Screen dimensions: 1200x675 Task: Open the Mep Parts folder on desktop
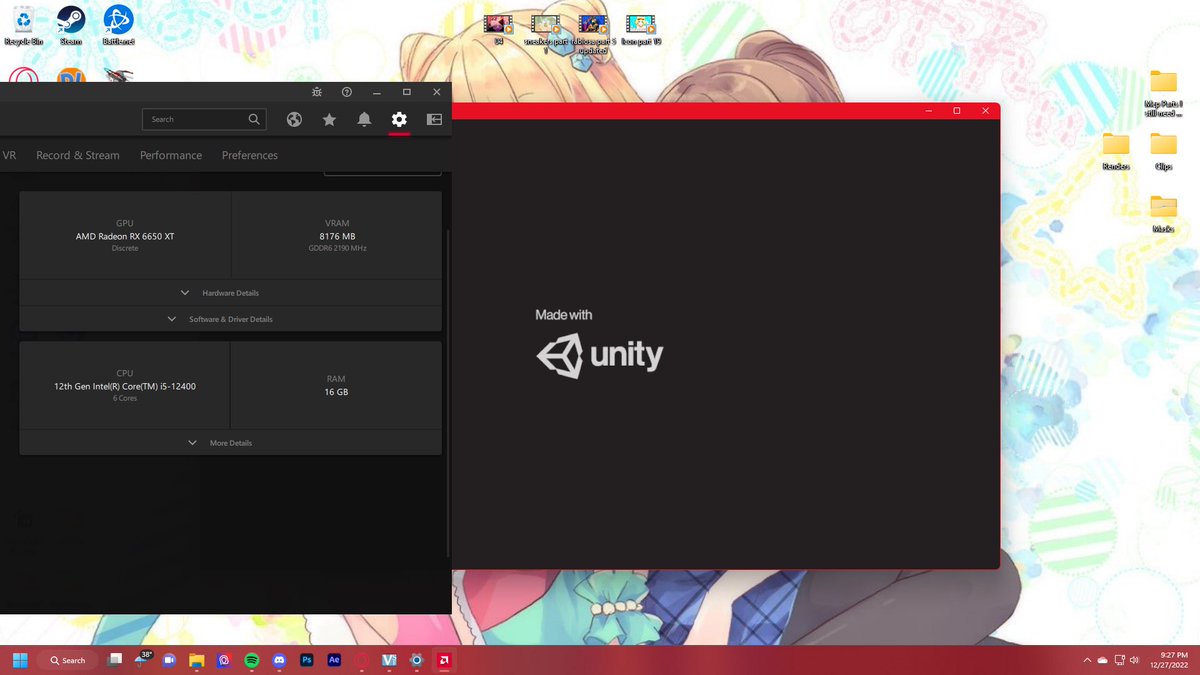point(1163,93)
